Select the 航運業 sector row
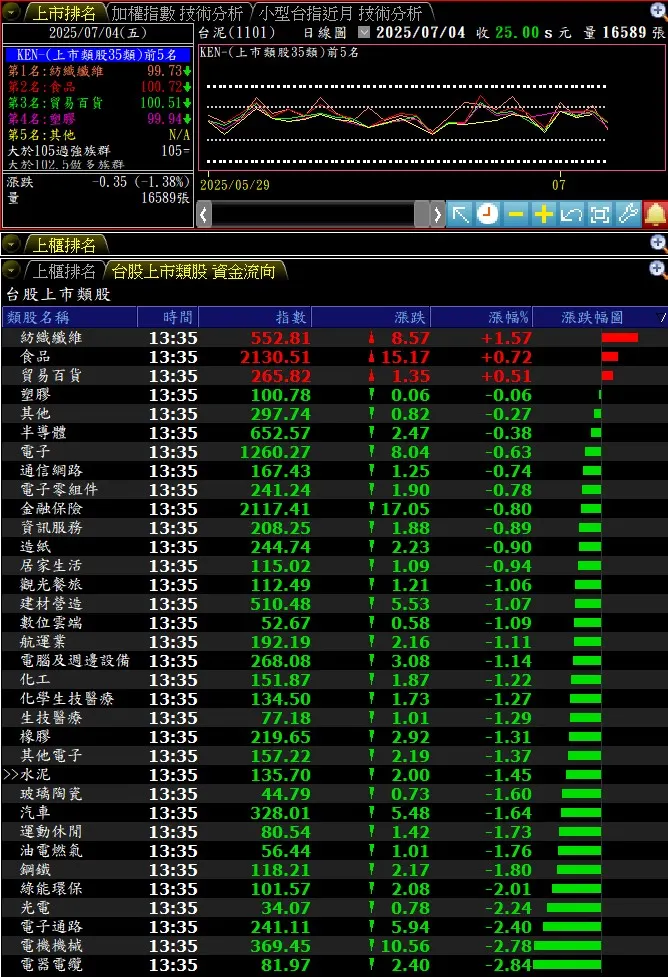 [x=334, y=642]
